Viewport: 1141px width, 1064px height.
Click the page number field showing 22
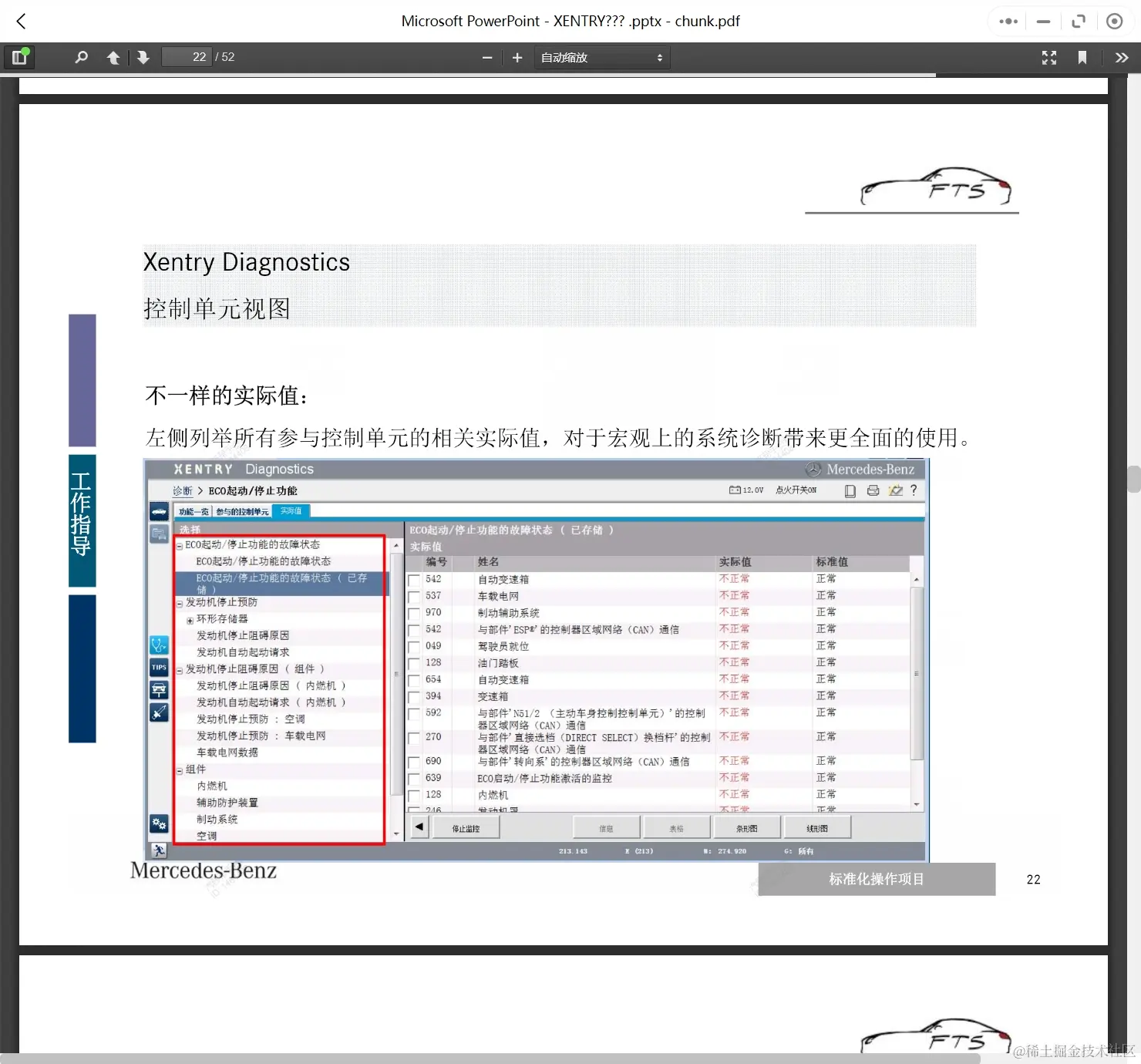click(187, 57)
